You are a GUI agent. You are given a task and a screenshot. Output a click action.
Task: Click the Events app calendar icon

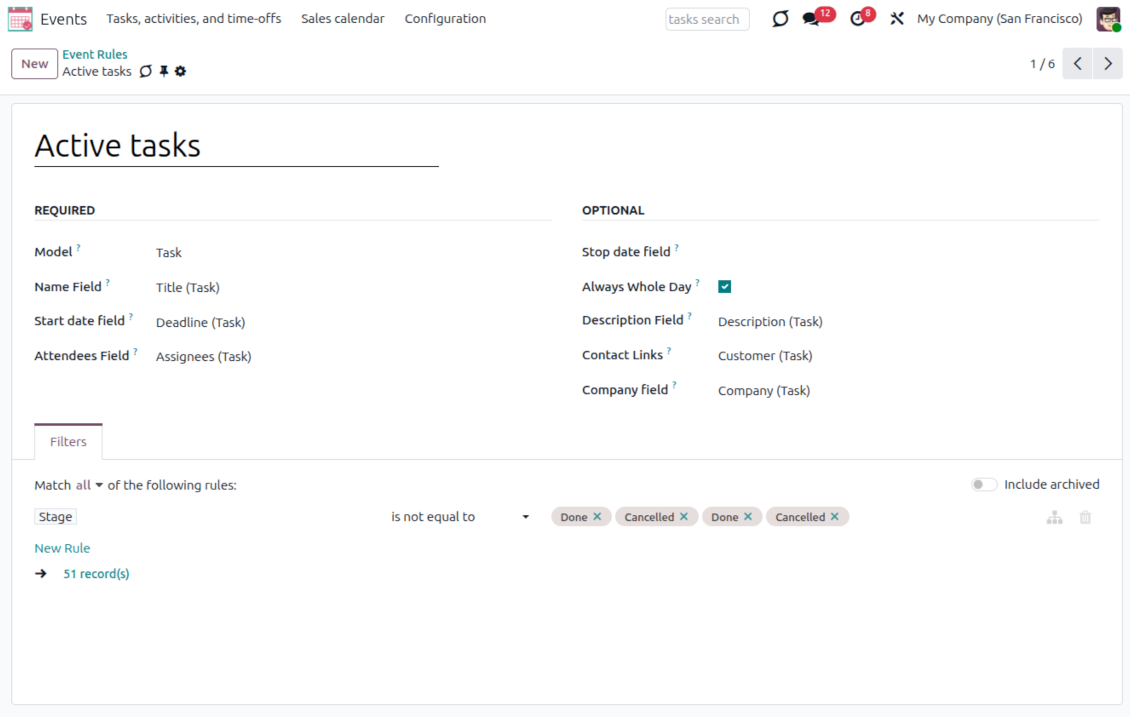(x=20, y=19)
